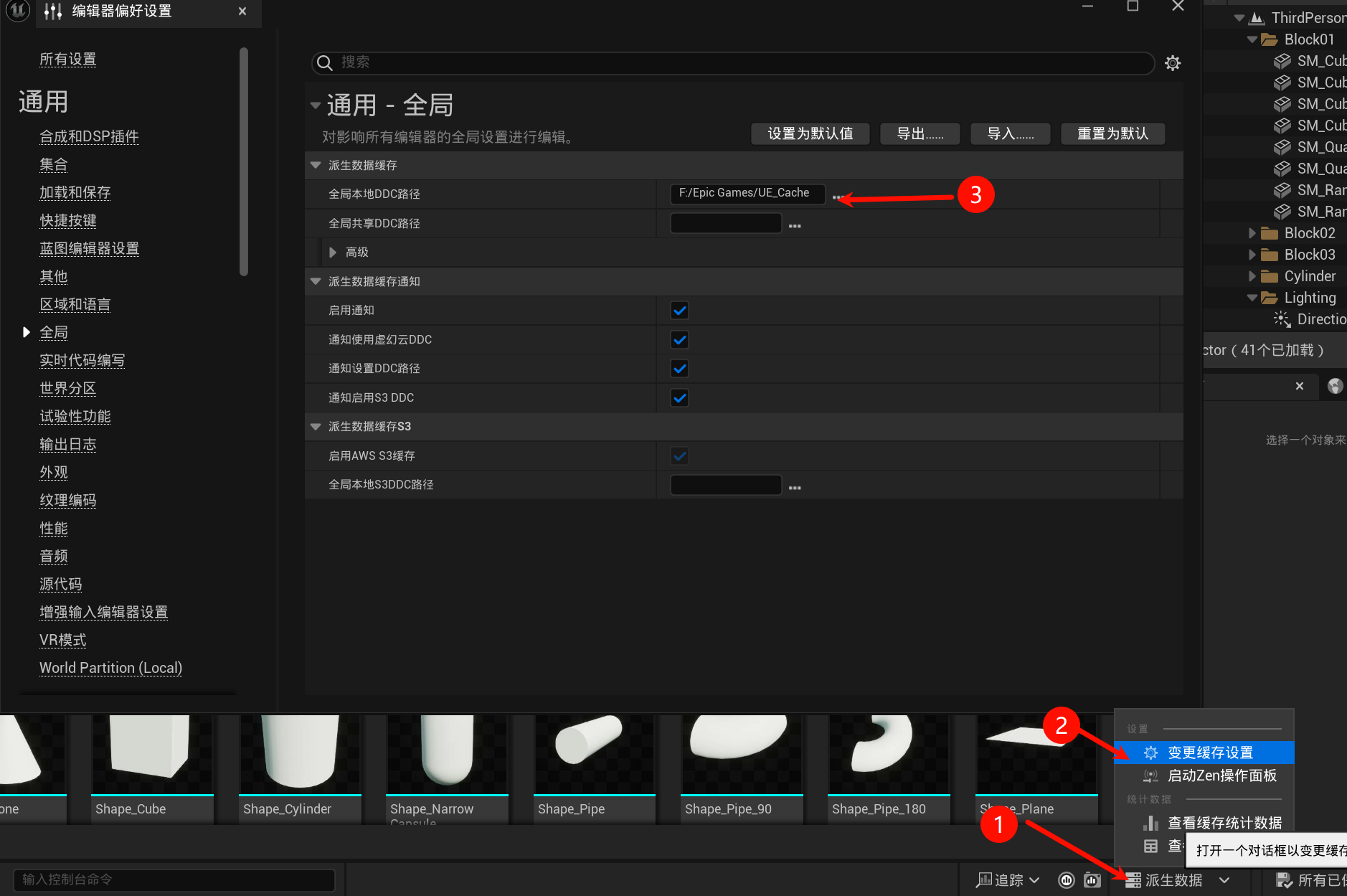Collapse the 派生数据缓存通知 section
1347x896 pixels.
tap(316, 281)
